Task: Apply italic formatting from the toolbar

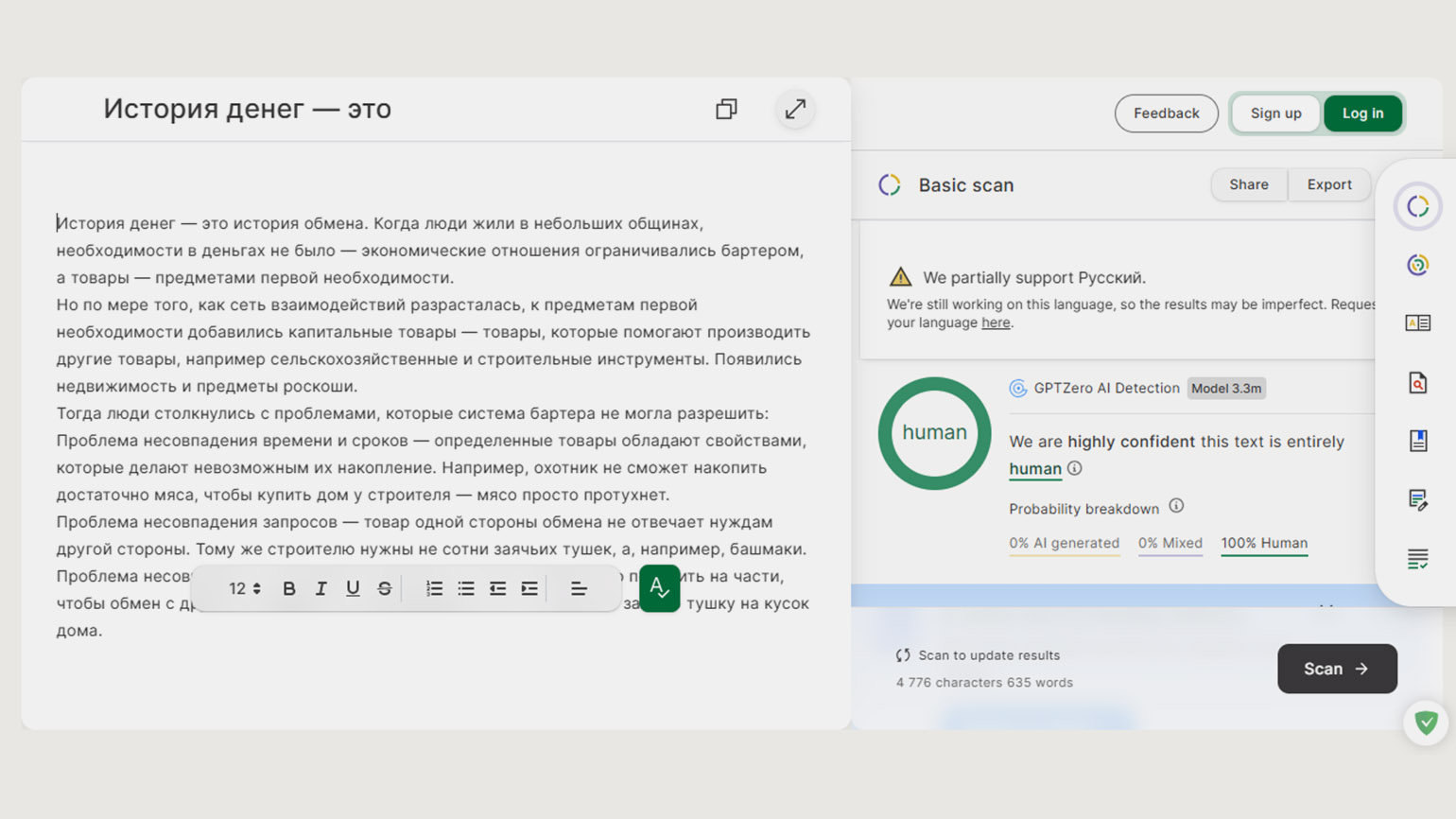Action: tap(321, 588)
